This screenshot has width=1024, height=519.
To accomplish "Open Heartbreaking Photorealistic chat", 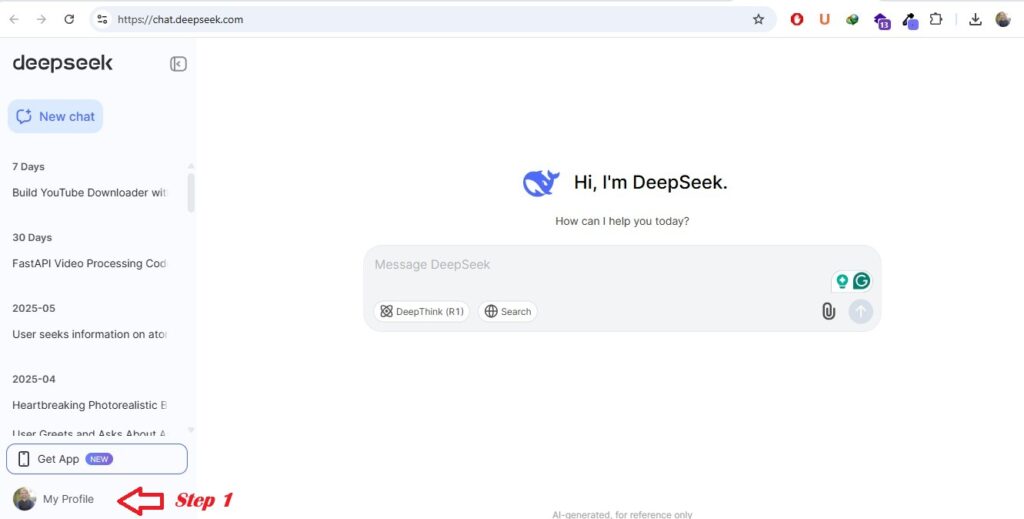I will pos(89,405).
